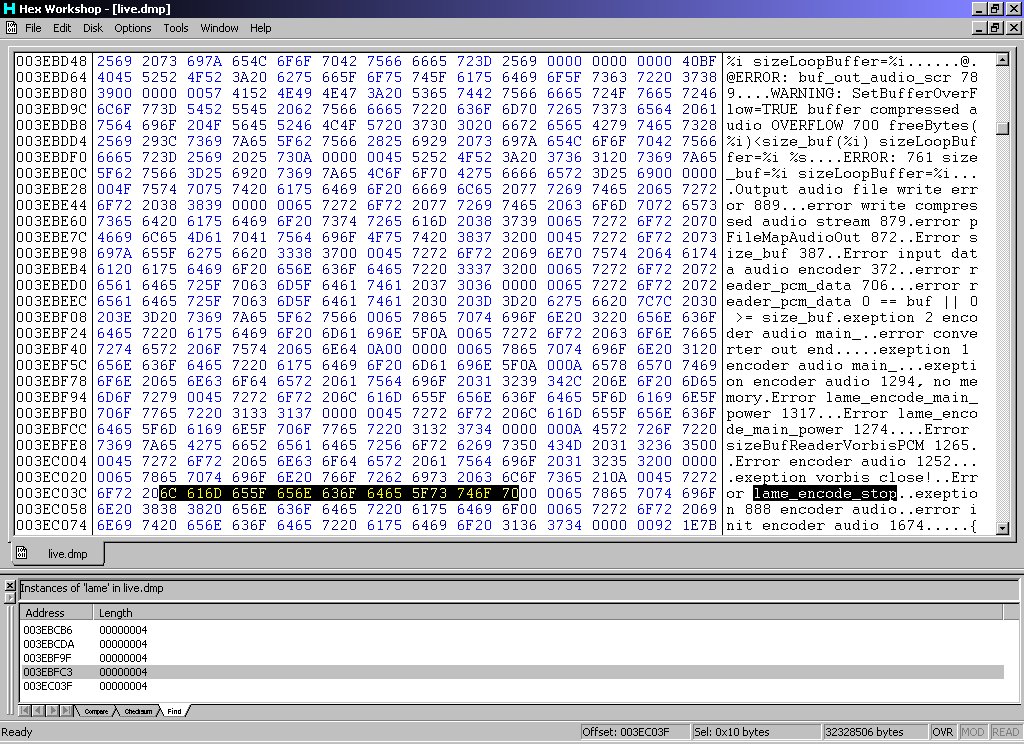This screenshot has width=1024, height=744.
Task: Click the file icon on live.dmp tab
Action: 22,553
